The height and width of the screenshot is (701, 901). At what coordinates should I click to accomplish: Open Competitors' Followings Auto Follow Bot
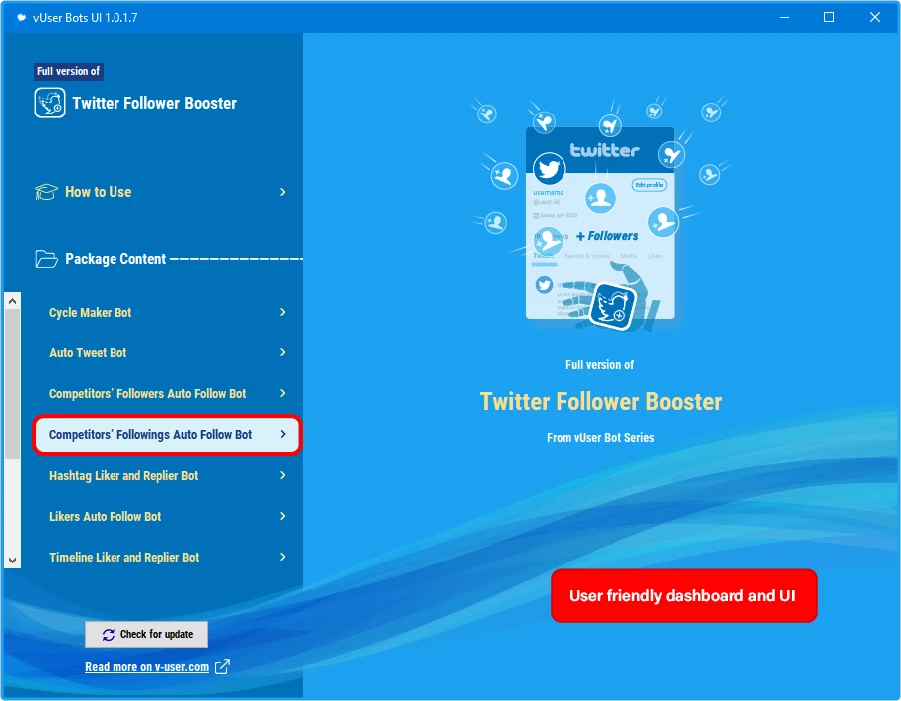tap(167, 434)
